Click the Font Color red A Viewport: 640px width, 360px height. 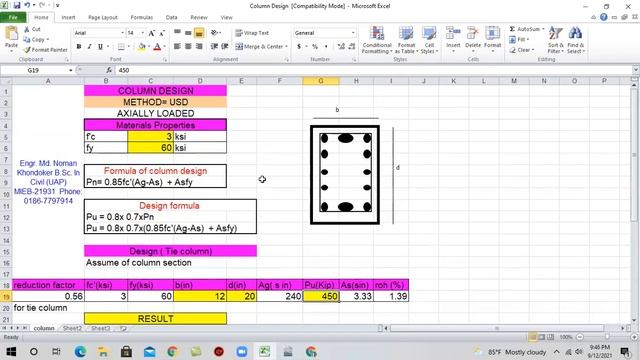click(x=157, y=47)
